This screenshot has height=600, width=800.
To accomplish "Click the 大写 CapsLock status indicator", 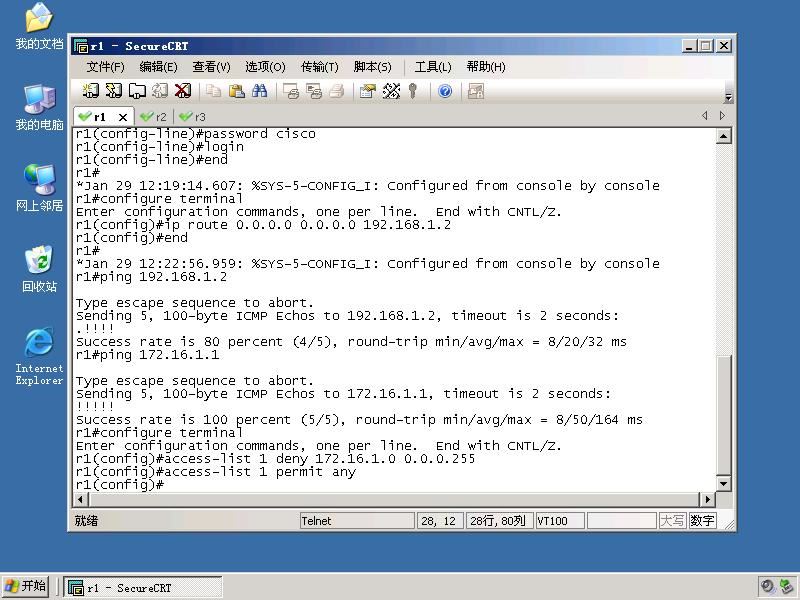I will tap(672, 521).
